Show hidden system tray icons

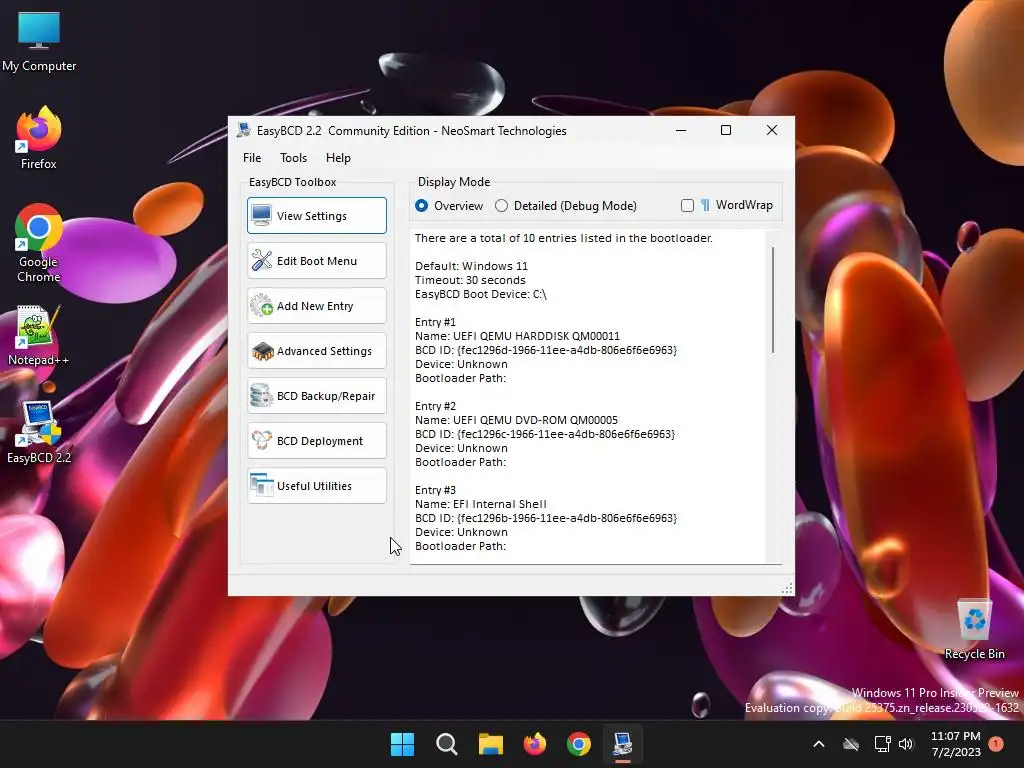point(818,744)
